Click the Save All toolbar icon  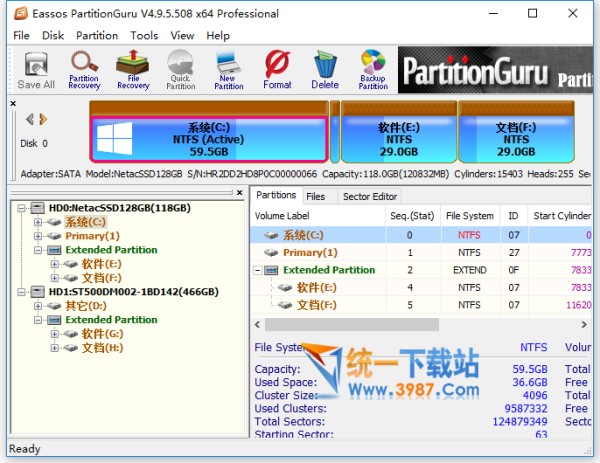pyautogui.click(x=36, y=70)
